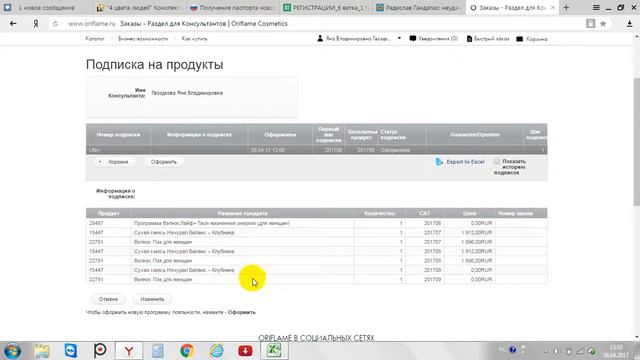The image size is (640, 360).
Task: Switch to the 'Получение паспорта' tab
Action: [232, 7]
